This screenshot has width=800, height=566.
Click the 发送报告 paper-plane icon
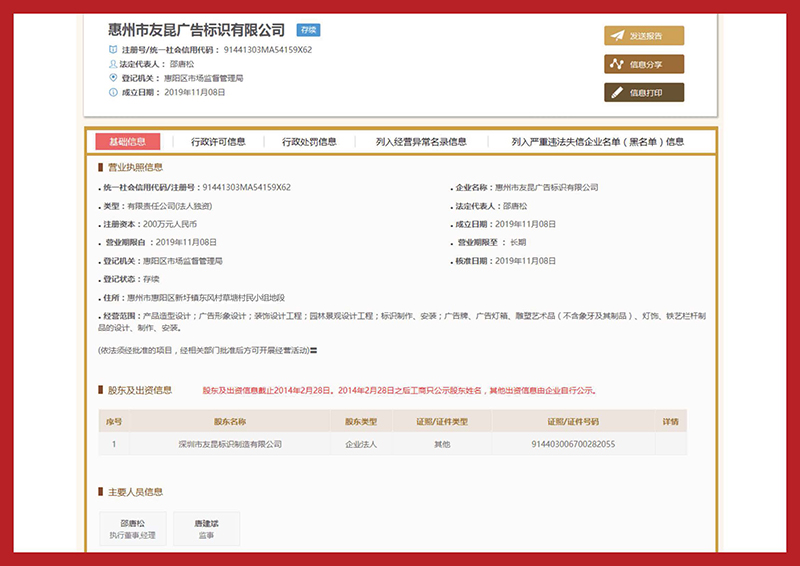pos(617,36)
